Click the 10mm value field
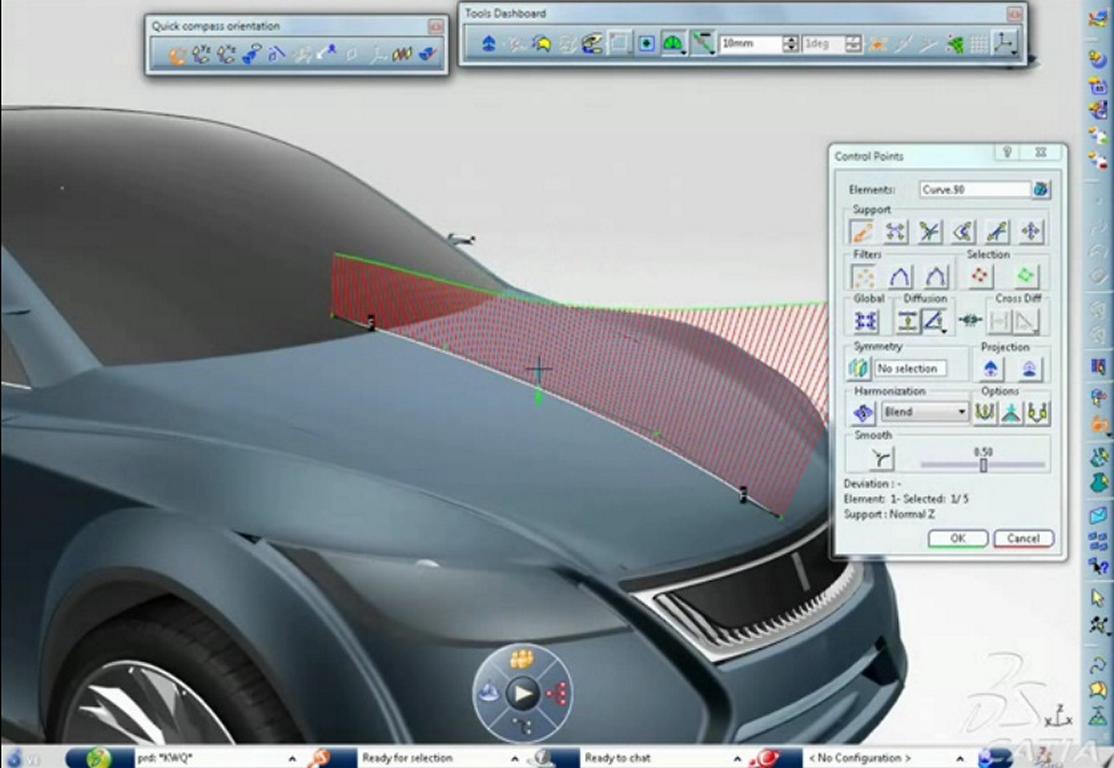 (750, 44)
